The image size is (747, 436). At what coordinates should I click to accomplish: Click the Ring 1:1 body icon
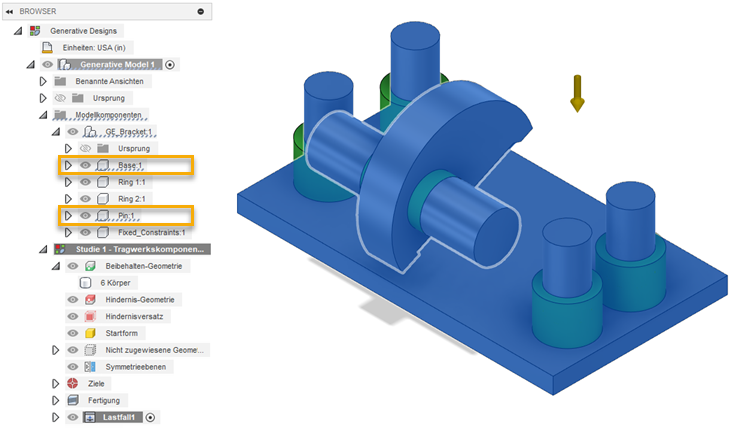point(102,182)
